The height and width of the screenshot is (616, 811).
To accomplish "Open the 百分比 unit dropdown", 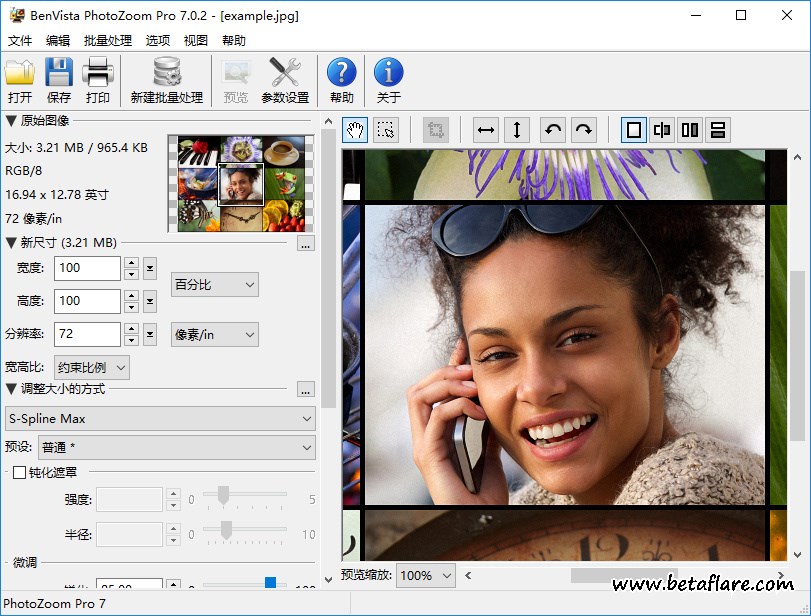I will point(215,285).
